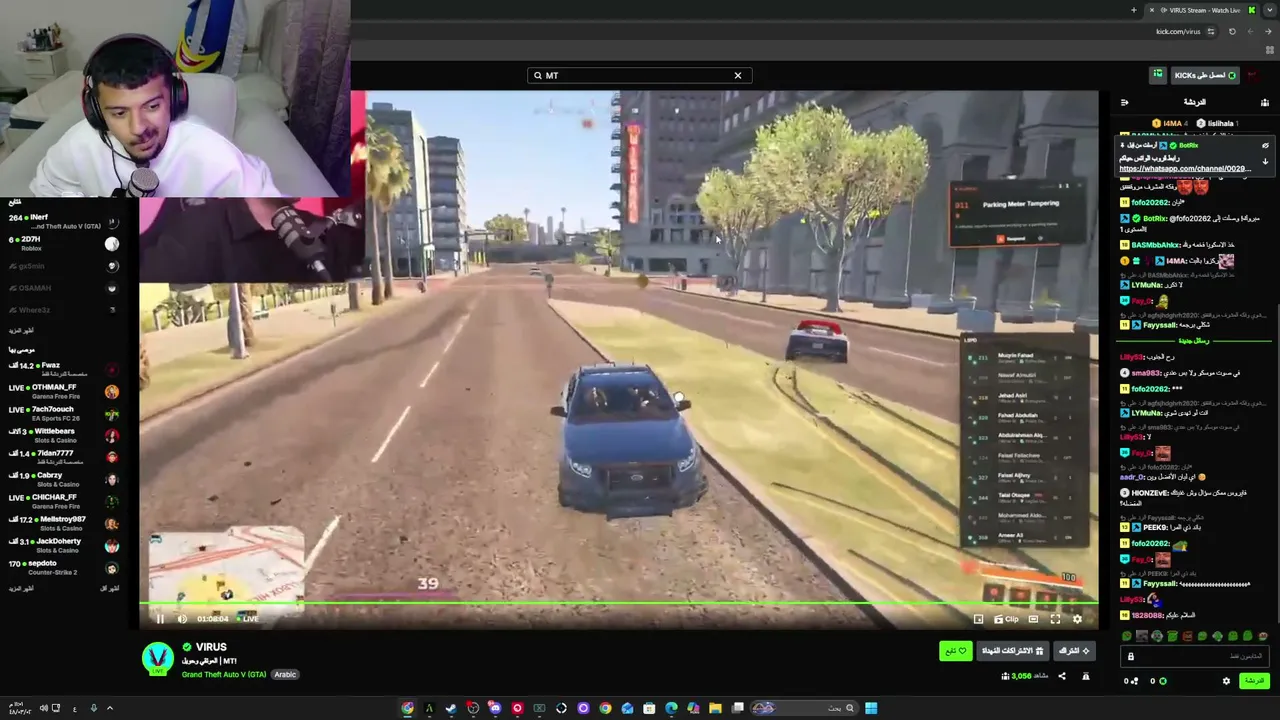
Task: Jump to LIVE in the player
Action: [x=247, y=619]
